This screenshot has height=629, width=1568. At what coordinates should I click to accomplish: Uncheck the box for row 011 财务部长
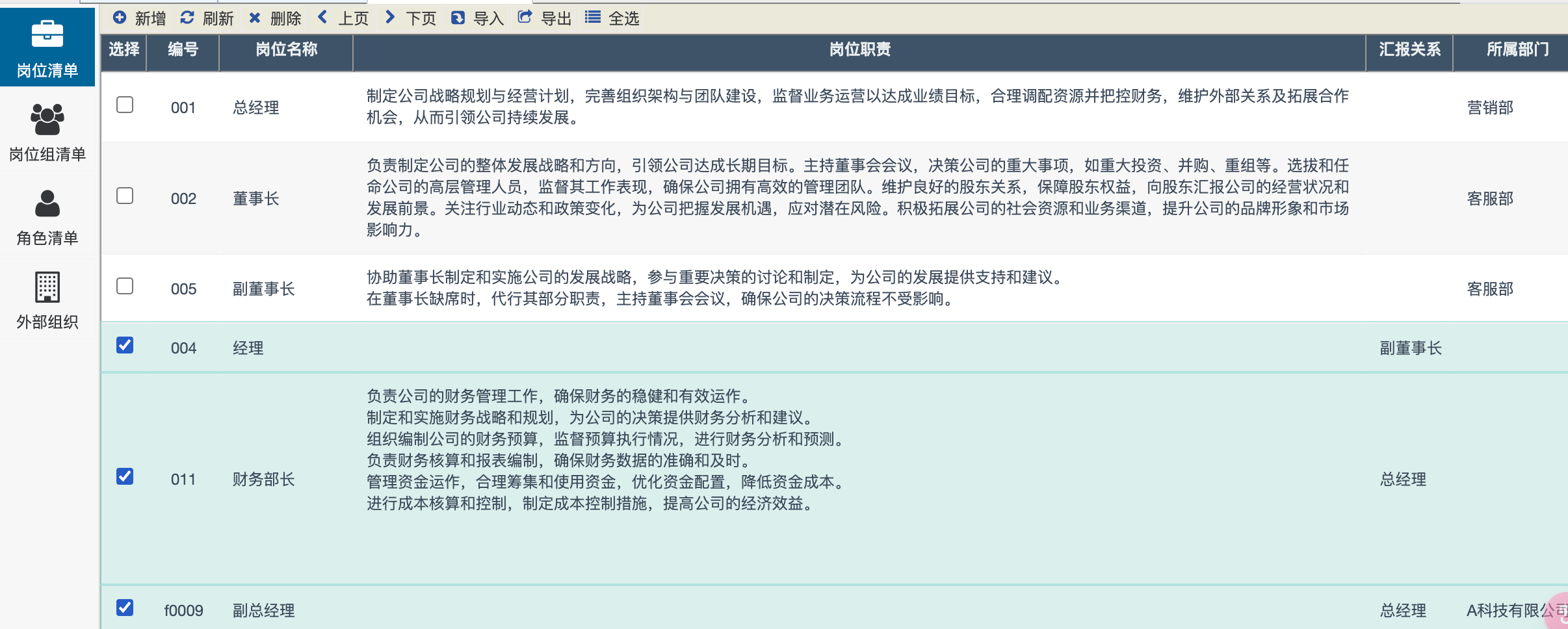pyautogui.click(x=125, y=477)
